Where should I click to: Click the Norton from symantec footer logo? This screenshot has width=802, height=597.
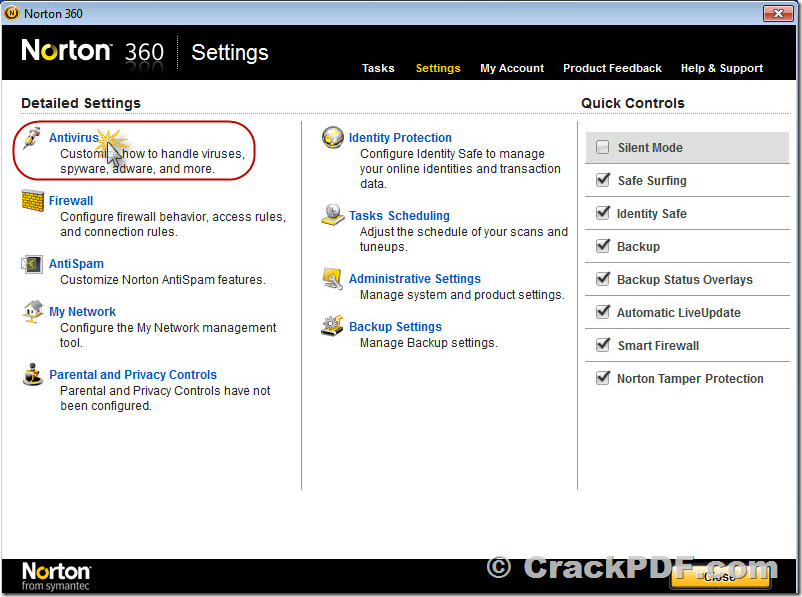[56, 576]
